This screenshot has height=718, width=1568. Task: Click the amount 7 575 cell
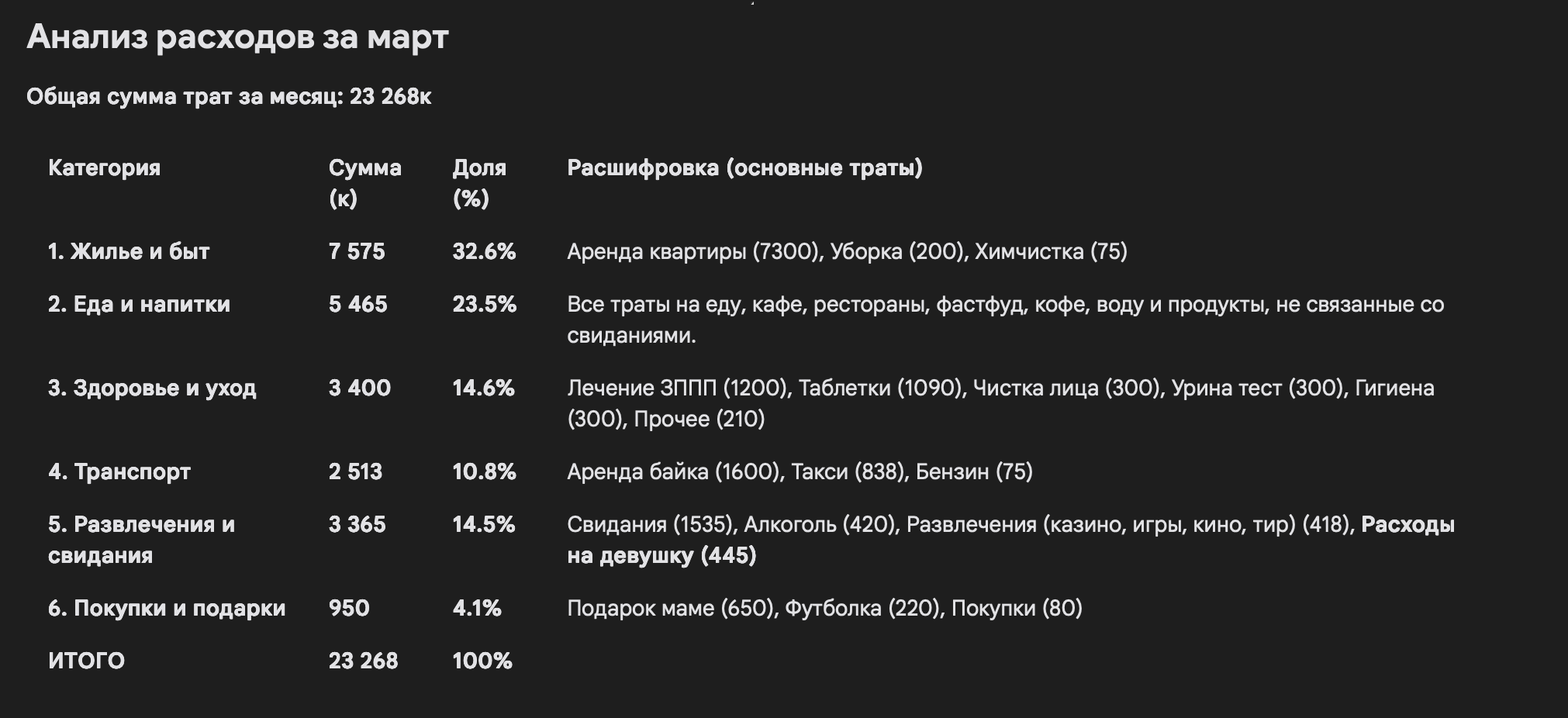click(x=357, y=251)
